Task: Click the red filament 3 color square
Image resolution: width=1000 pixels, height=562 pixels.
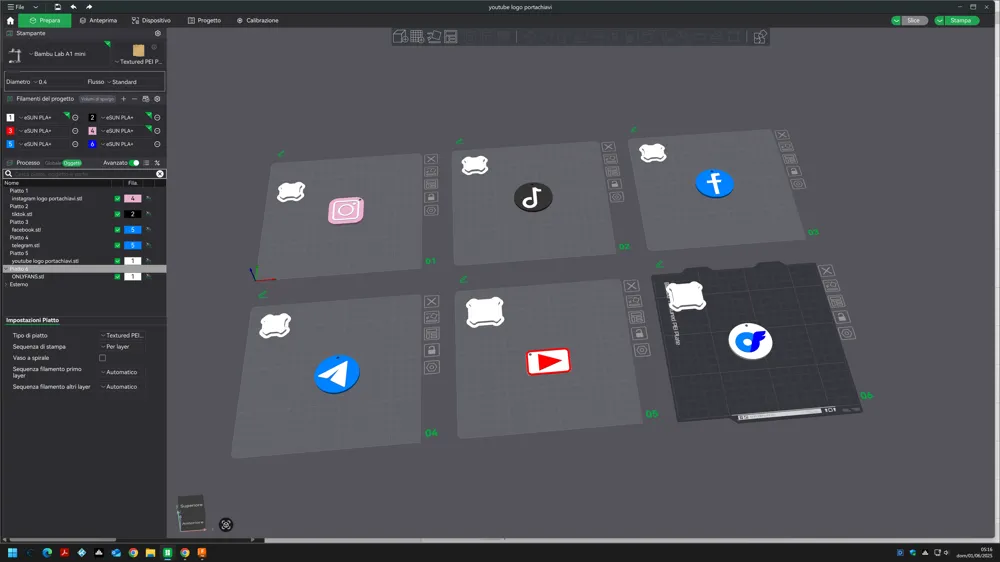Action: tap(10, 131)
